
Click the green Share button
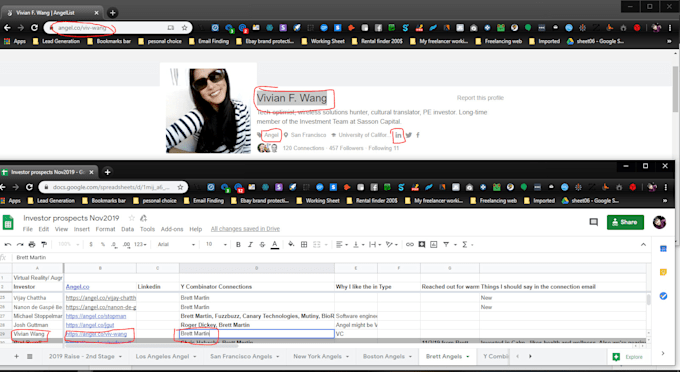click(625, 222)
